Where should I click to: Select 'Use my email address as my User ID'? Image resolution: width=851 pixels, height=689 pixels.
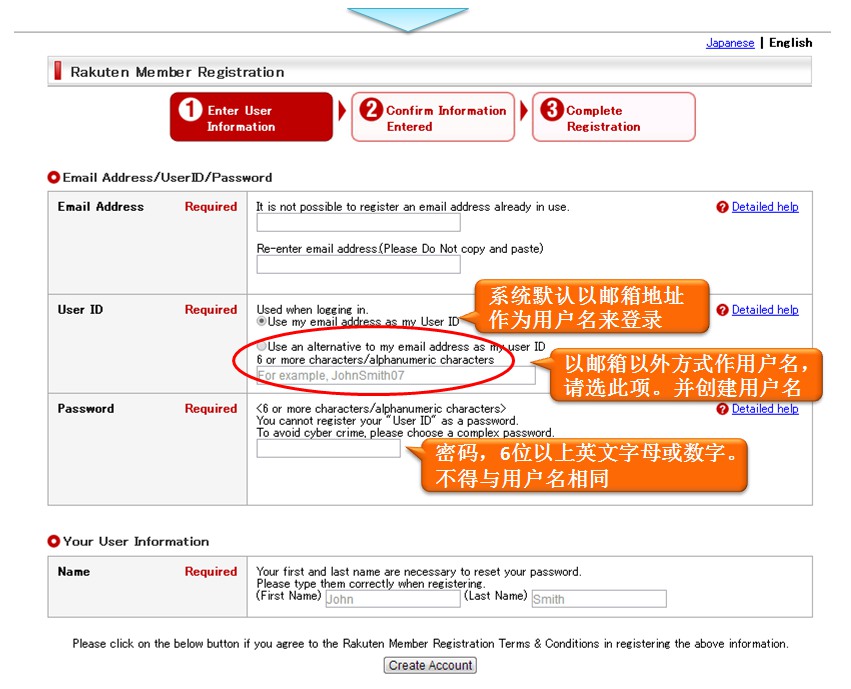coord(262,321)
